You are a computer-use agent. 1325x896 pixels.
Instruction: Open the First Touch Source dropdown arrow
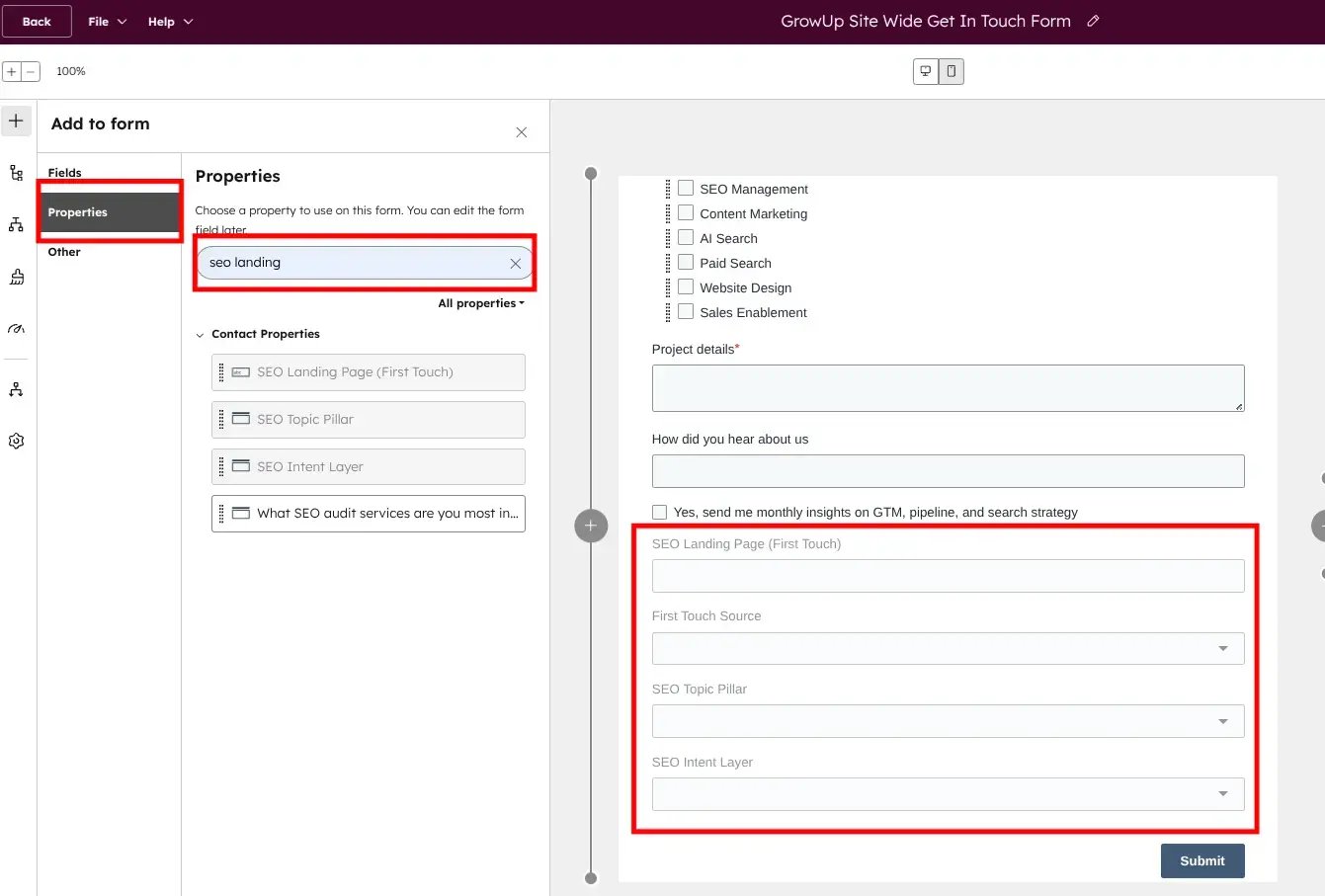click(x=1225, y=648)
